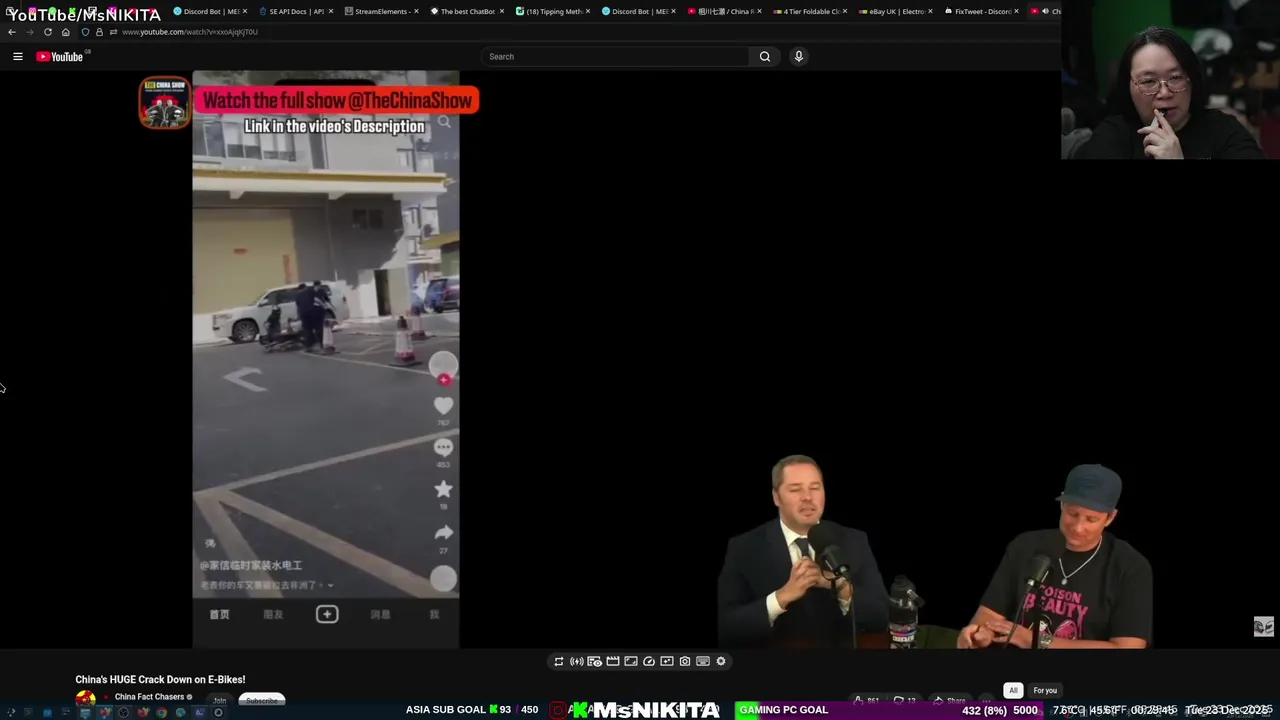Switch to the (18) Tipping Meth tab
1280x720 pixels.
point(554,11)
